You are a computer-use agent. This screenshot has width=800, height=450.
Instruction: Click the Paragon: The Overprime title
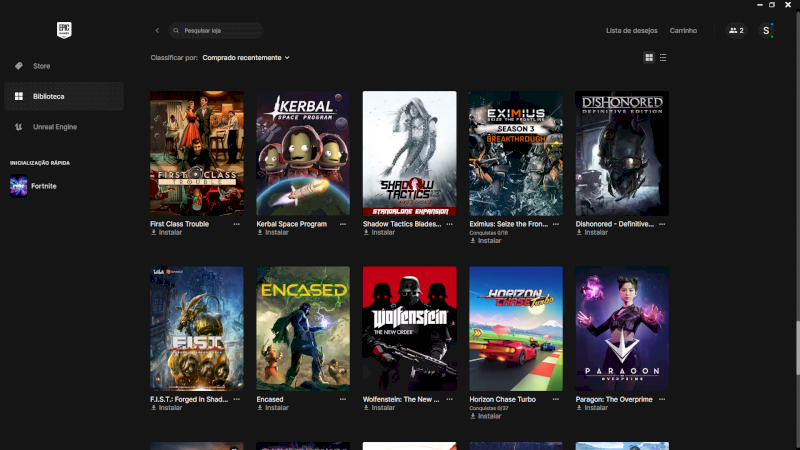(x=614, y=399)
